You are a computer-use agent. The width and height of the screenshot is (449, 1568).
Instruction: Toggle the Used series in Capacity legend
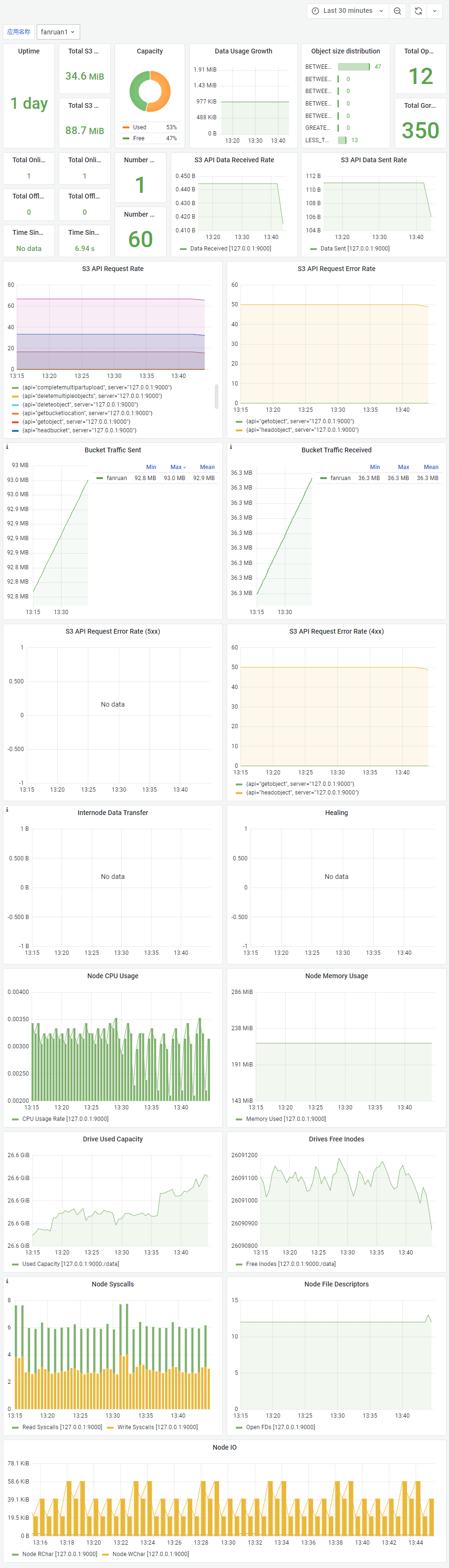click(x=139, y=127)
